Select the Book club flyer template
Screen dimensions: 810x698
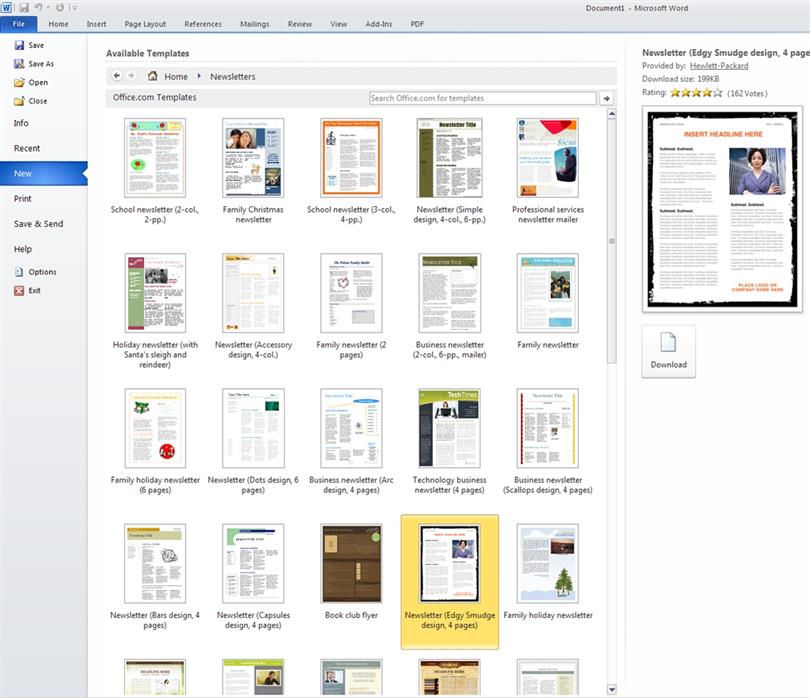pyautogui.click(x=351, y=572)
